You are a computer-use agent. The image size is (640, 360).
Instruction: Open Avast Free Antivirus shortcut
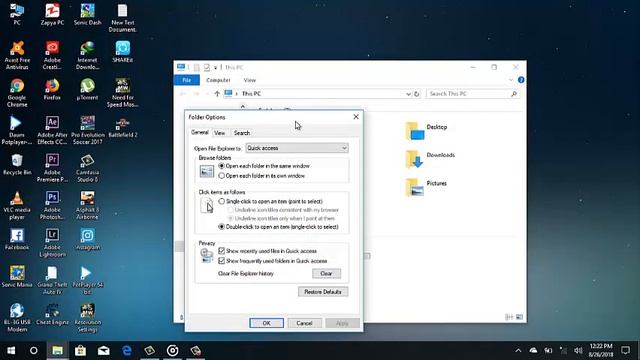17,56
